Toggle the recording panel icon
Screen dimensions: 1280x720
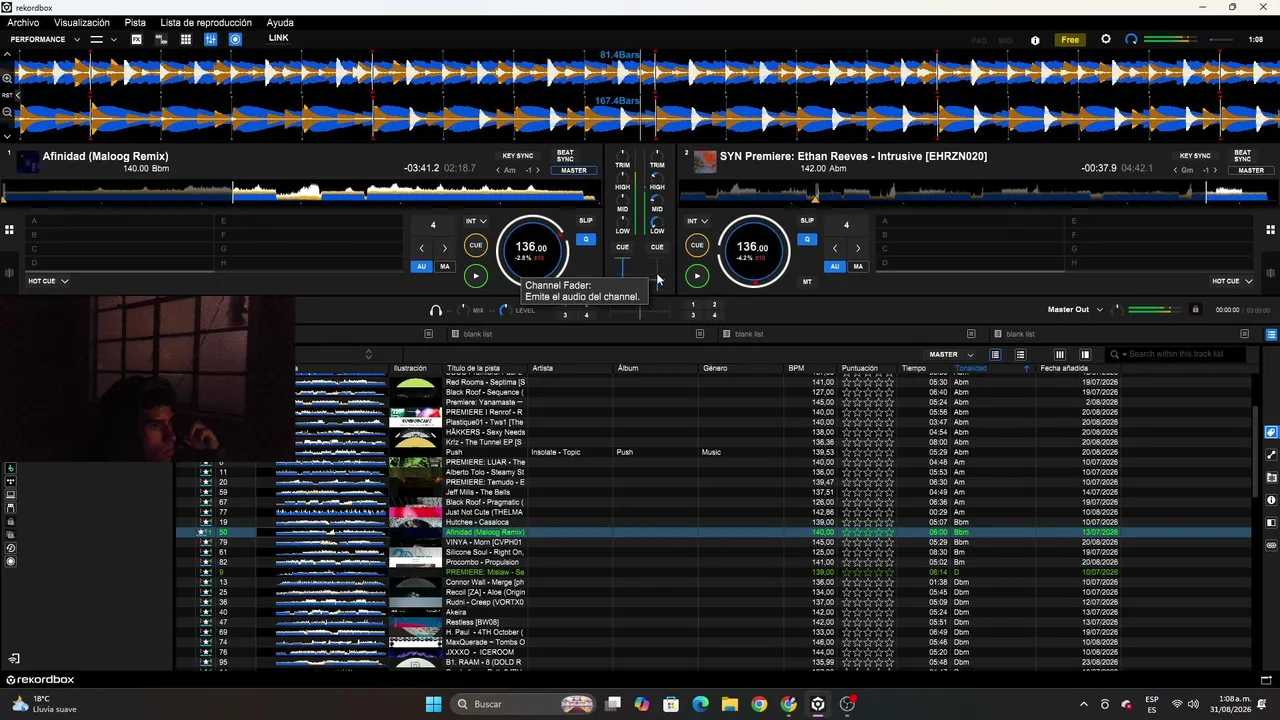coord(235,39)
